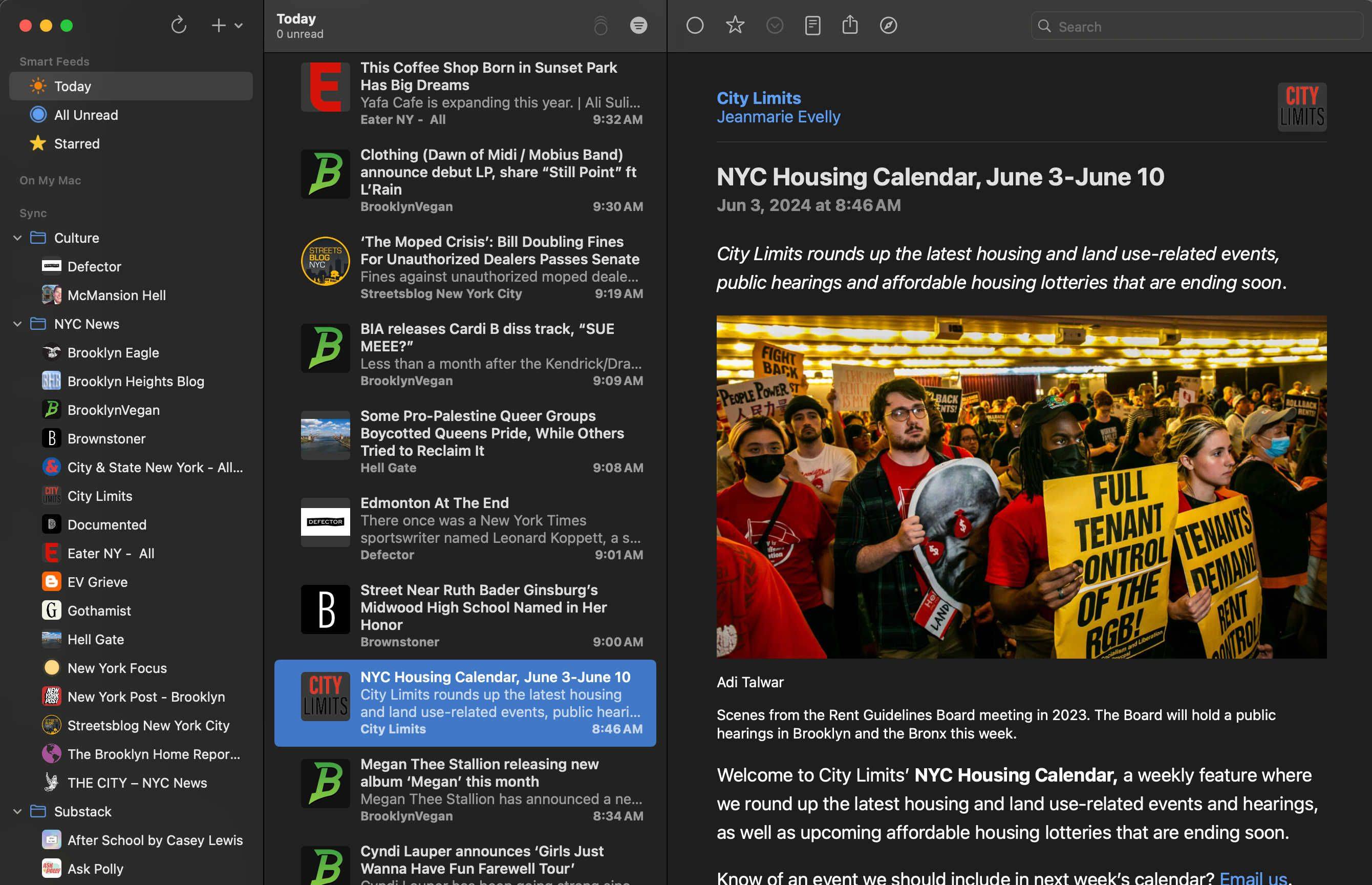
Task: Open the McMansion Hell feed
Action: pyautogui.click(x=131, y=296)
